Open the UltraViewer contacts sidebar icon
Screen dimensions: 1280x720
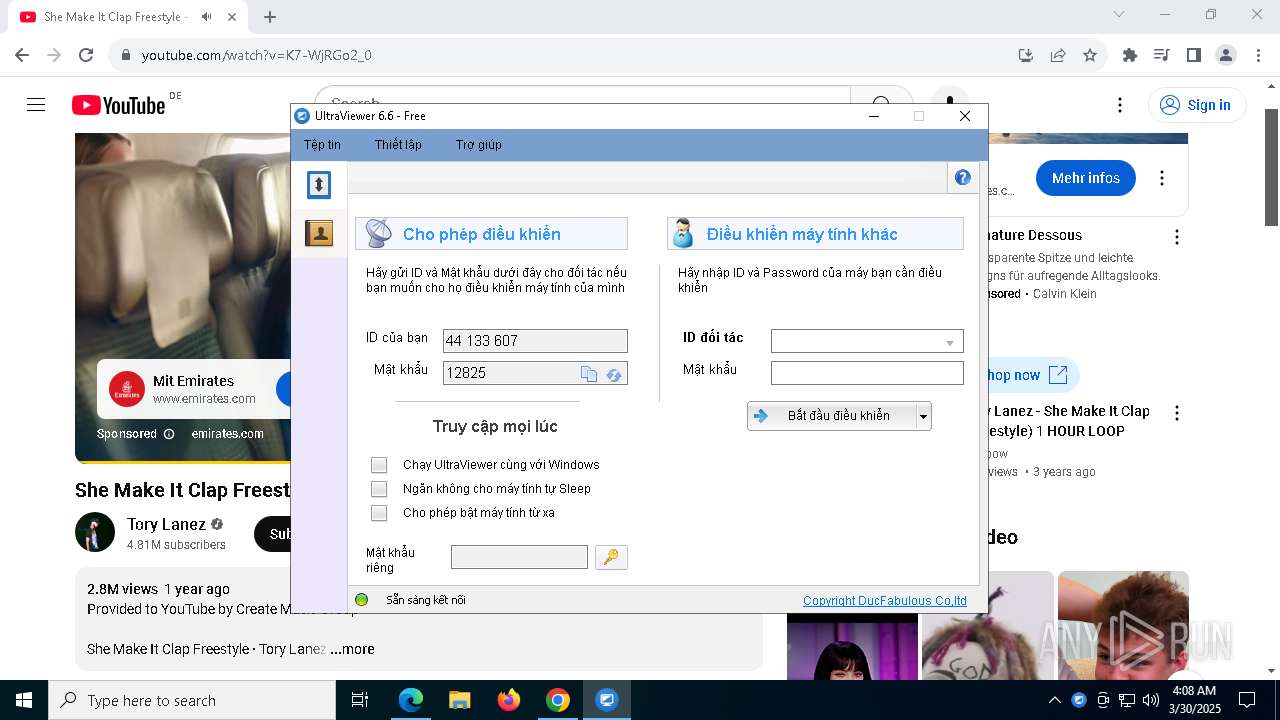(319, 234)
